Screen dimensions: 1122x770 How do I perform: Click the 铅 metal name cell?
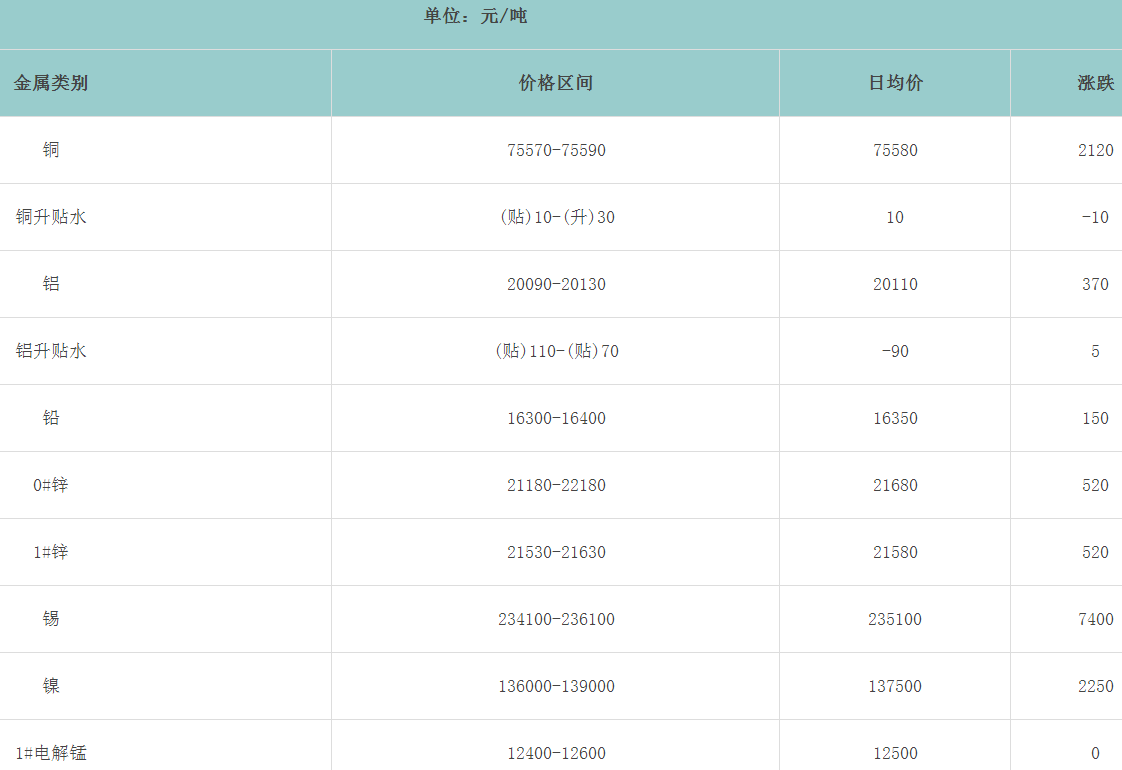[51, 418]
